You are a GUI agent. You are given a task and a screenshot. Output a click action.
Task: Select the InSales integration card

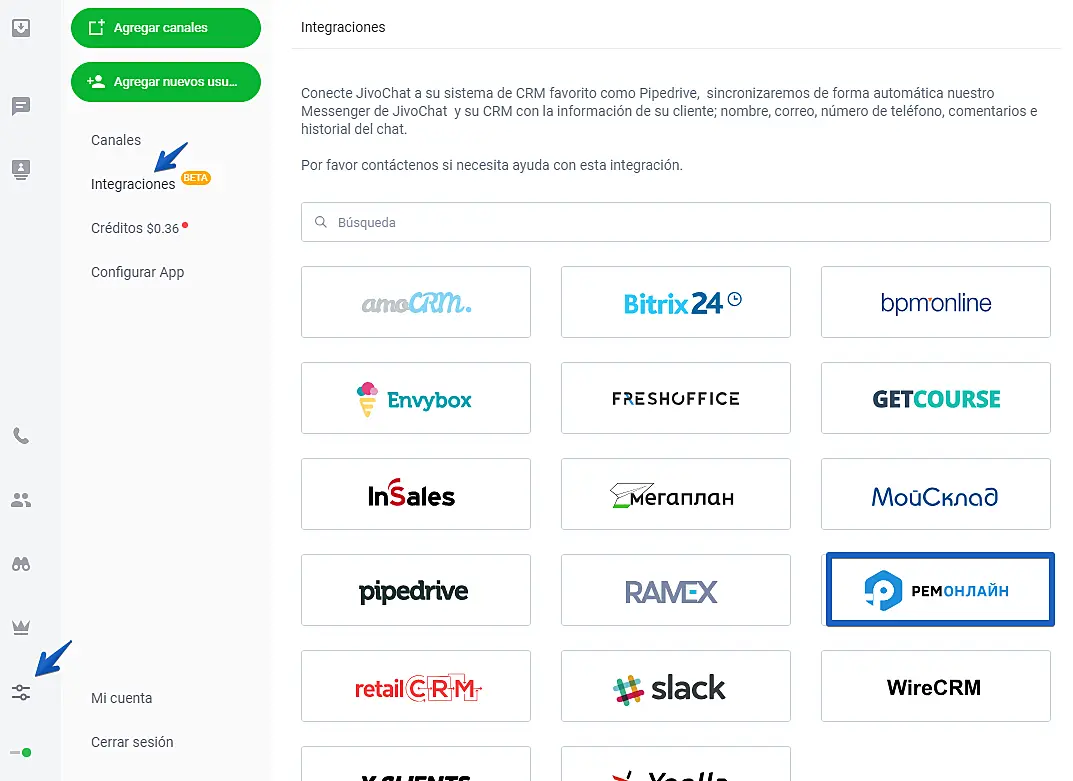[x=415, y=494]
